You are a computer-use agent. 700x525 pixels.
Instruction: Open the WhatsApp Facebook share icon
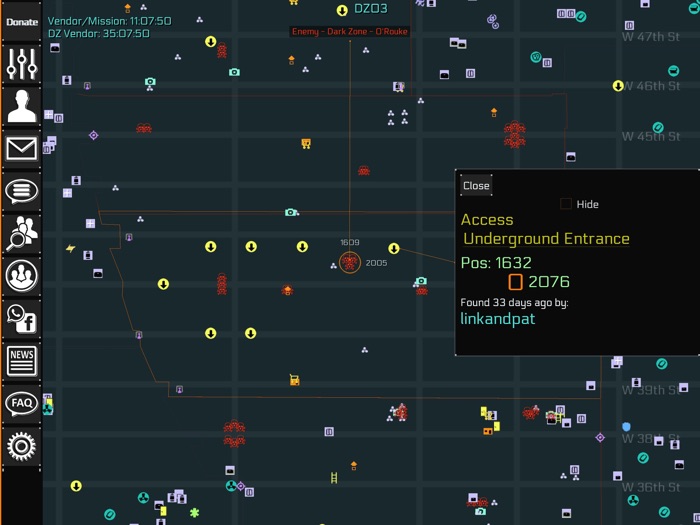(x=21, y=319)
